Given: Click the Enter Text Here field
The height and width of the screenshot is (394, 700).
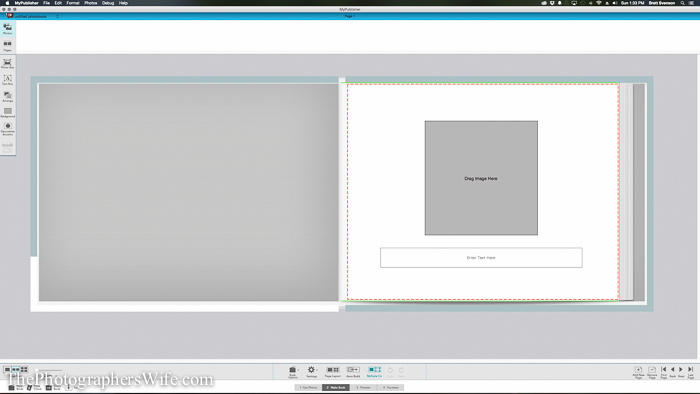Looking at the screenshot, I should 481,257.
